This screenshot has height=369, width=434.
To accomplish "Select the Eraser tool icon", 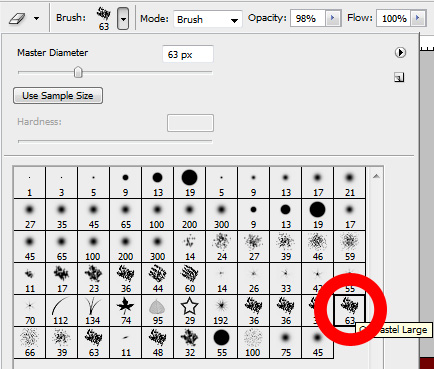I will 17,18.
